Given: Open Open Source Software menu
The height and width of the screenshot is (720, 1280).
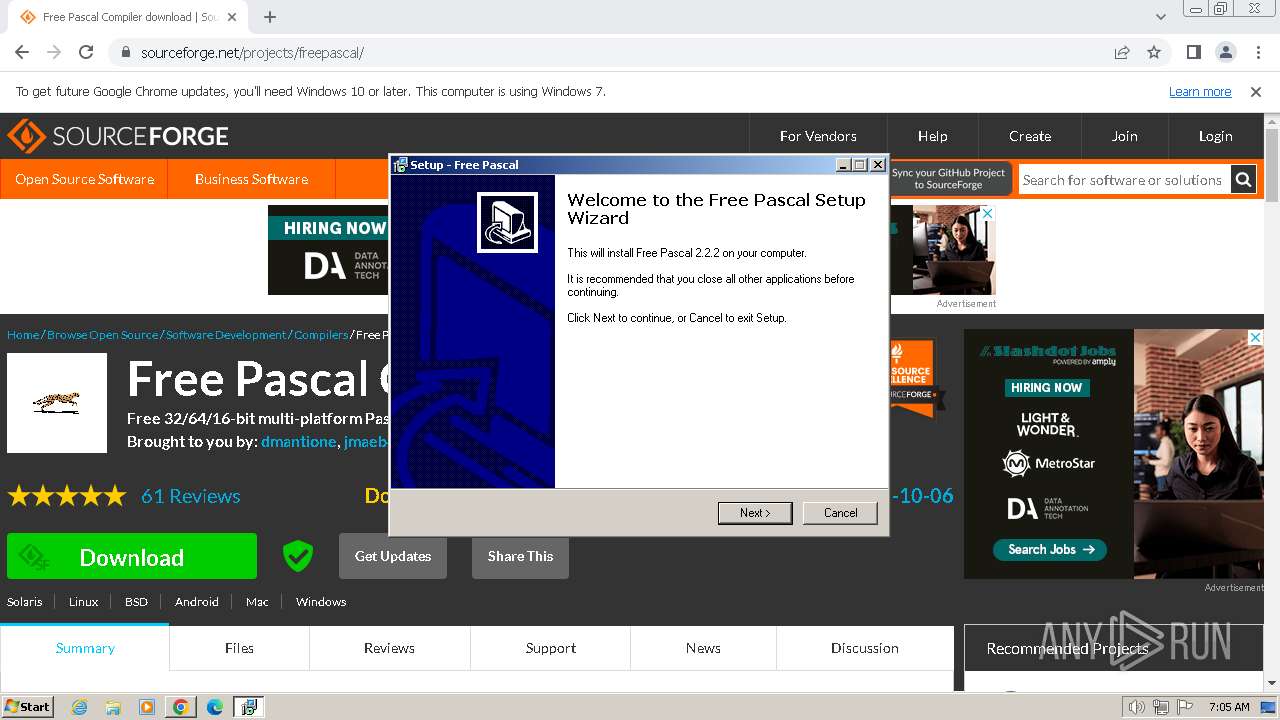Looking at the screenshot, I should [84, 179].
